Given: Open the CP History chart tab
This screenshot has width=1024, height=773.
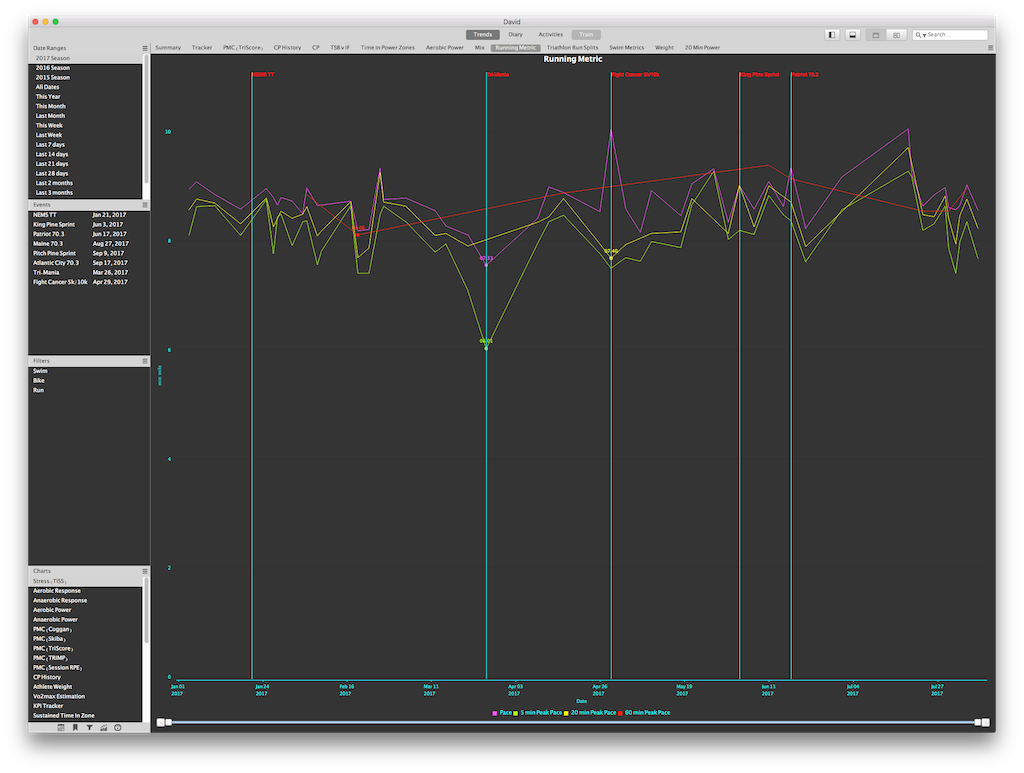Looking at the screenshot, I should coord(287,48).
